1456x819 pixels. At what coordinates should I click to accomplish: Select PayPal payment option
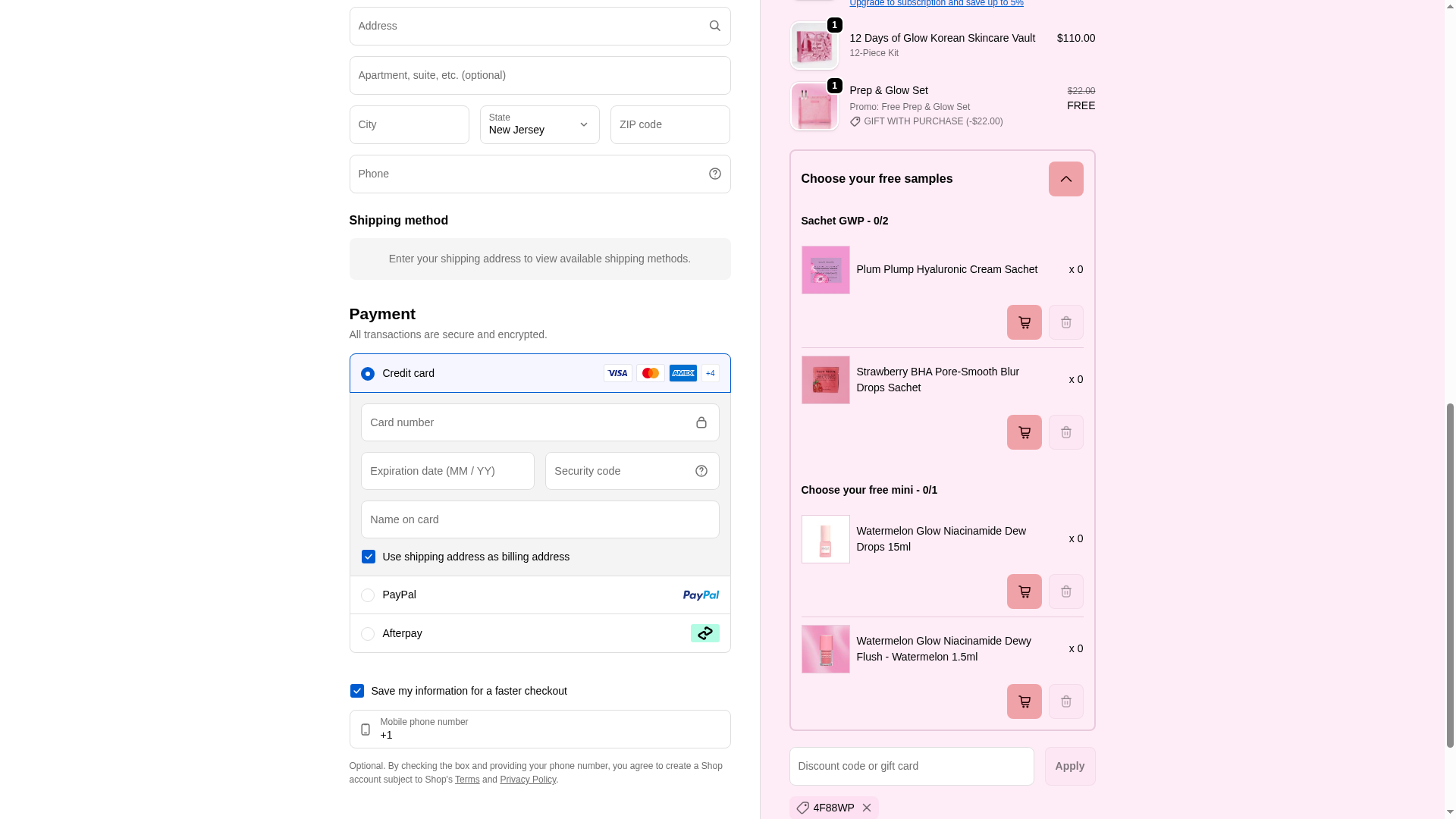point(368,595)
